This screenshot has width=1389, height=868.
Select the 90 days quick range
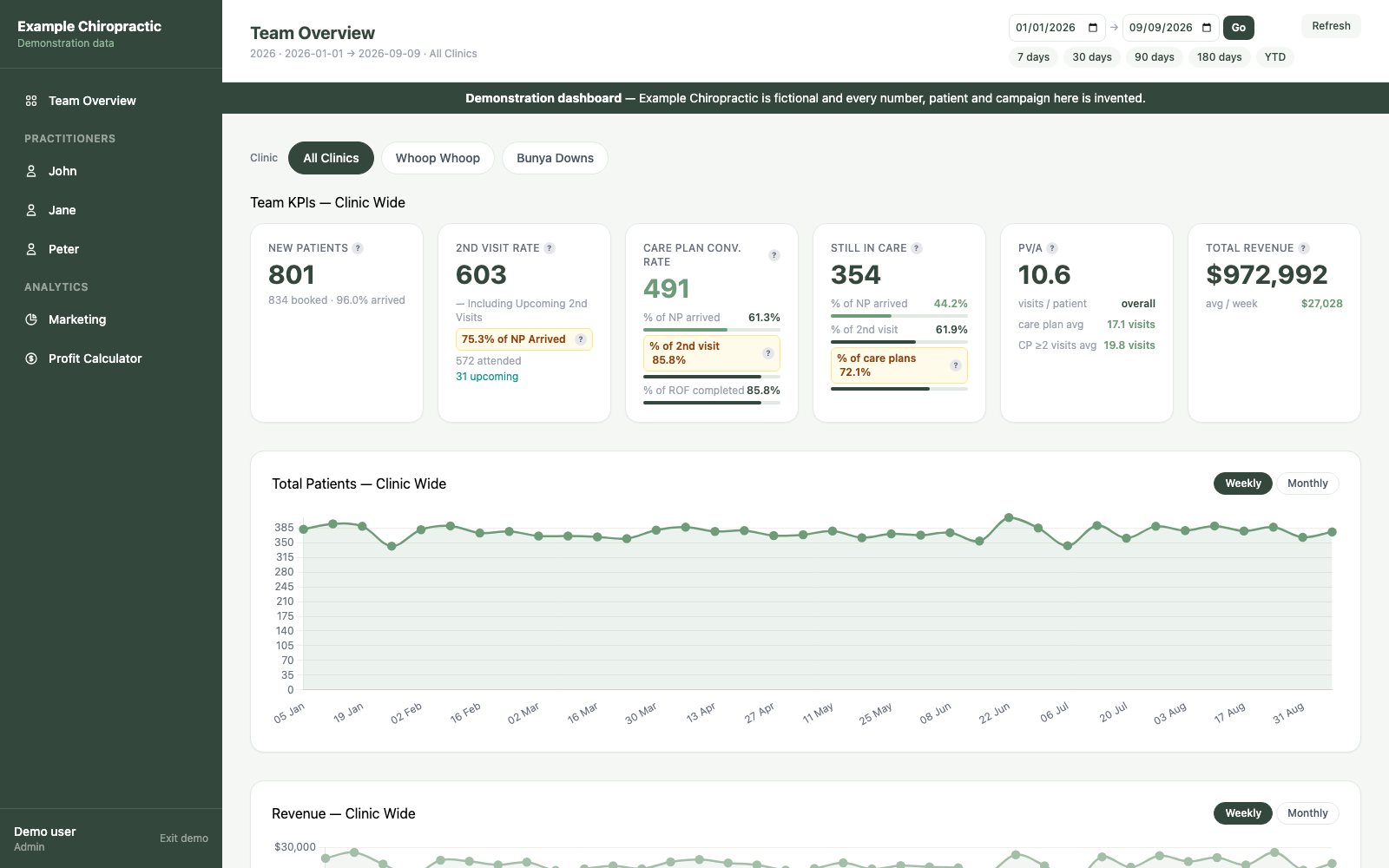tap(1155, 57)
